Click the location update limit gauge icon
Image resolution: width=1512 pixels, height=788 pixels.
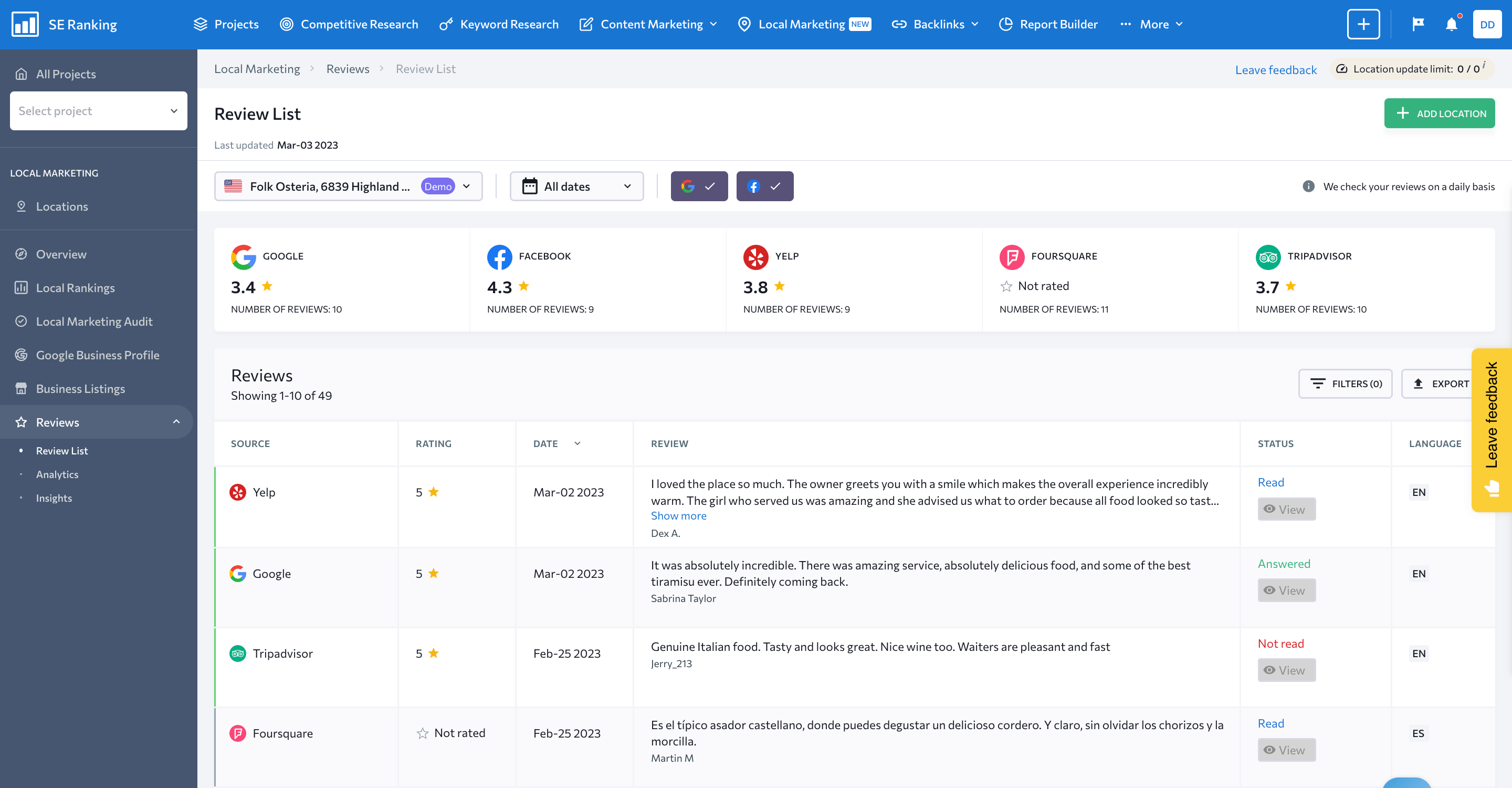[x=1342, y=69]
